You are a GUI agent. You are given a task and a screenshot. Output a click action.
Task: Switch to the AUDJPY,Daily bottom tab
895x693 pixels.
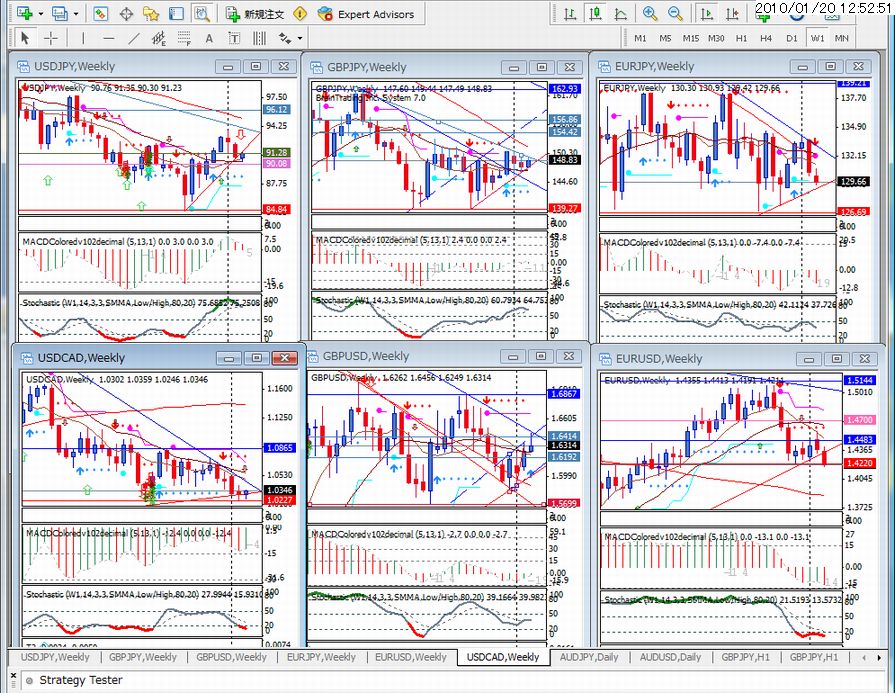click(x=589, y=657)
